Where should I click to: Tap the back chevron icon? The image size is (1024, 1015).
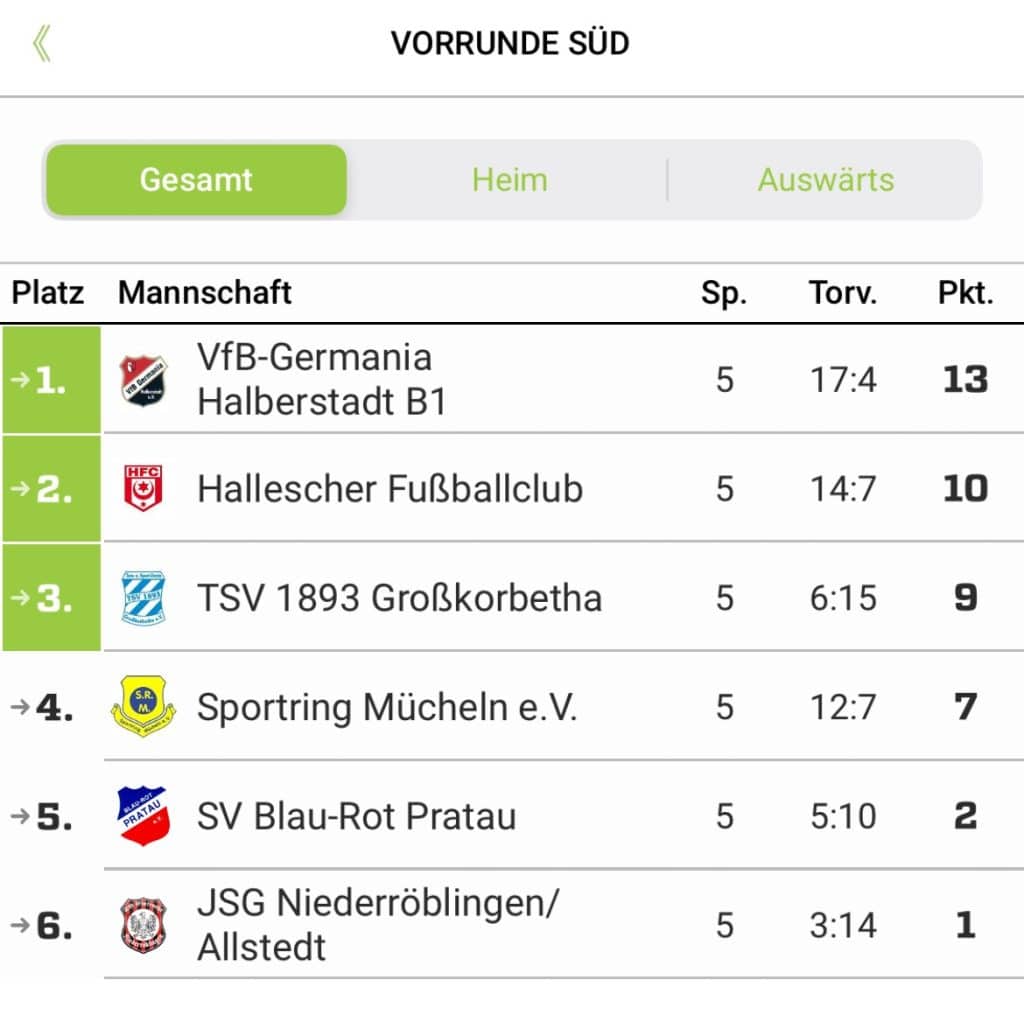pyautogui.click(x=41, y=44)
